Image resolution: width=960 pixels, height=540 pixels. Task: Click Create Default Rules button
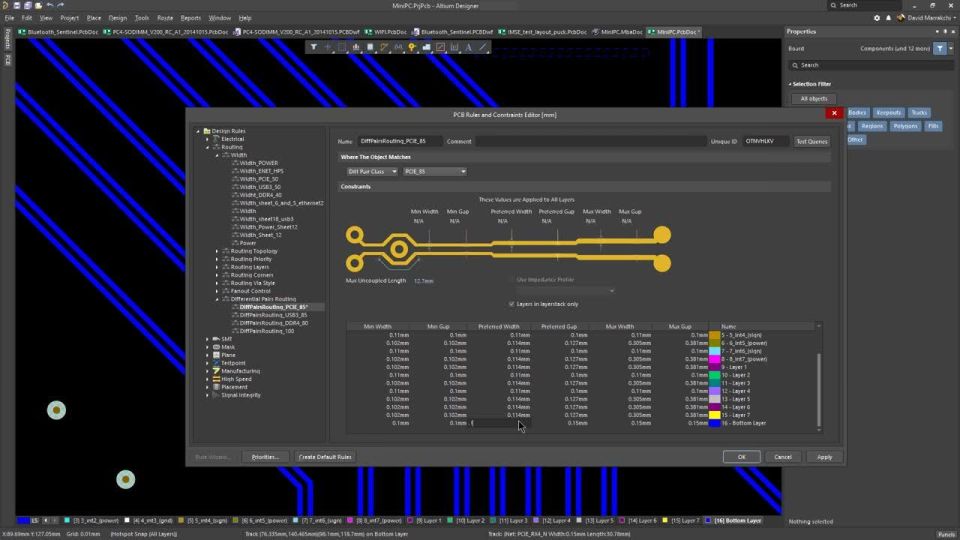click(x=325, y=457)
